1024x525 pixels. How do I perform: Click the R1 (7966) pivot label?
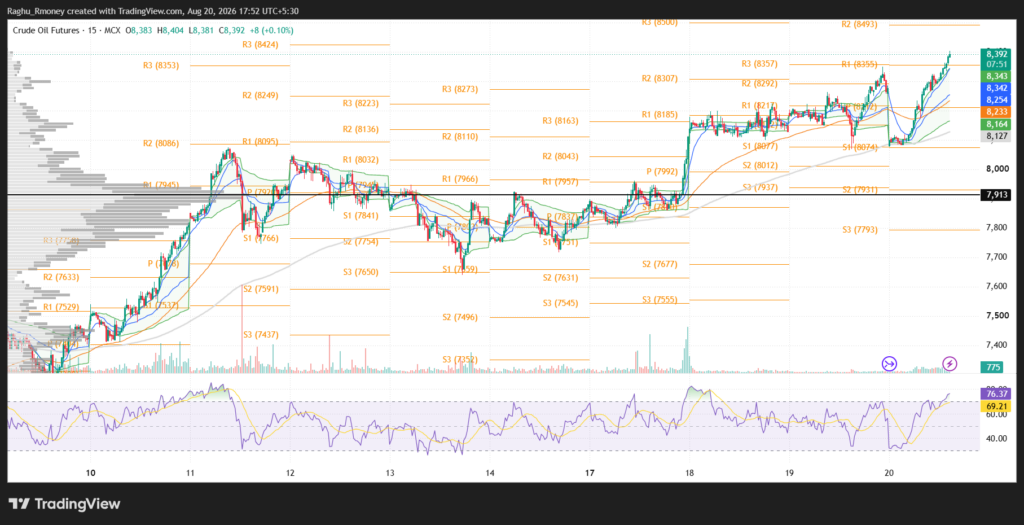coord(460,179)
